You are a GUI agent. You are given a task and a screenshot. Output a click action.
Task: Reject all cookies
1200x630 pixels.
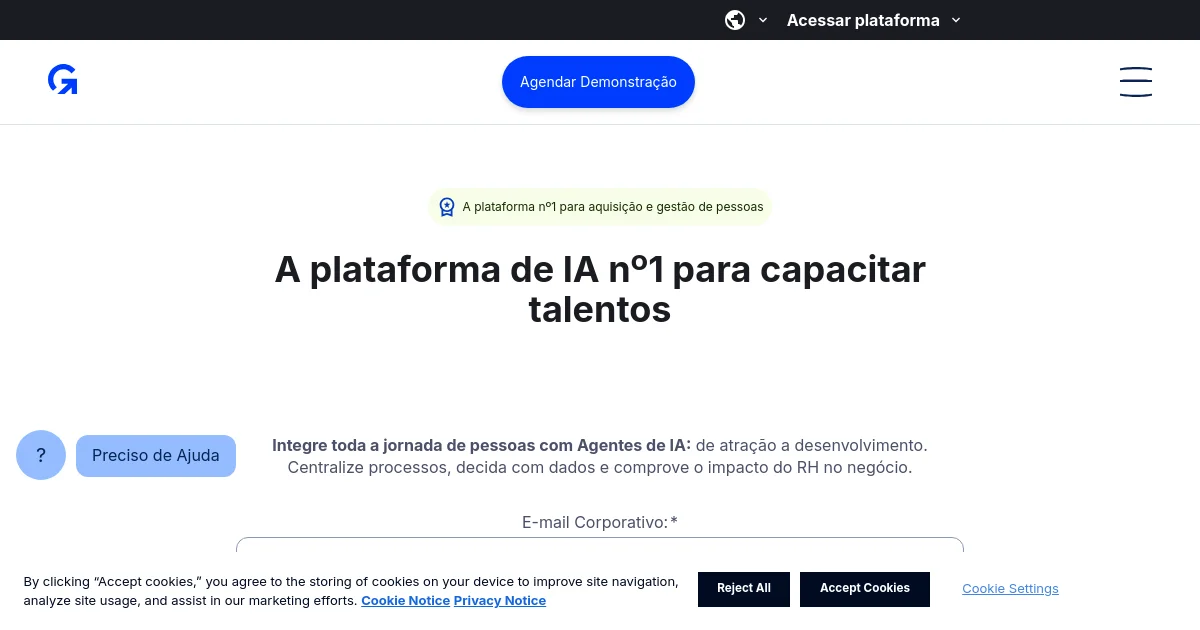(x=744, y=589)
